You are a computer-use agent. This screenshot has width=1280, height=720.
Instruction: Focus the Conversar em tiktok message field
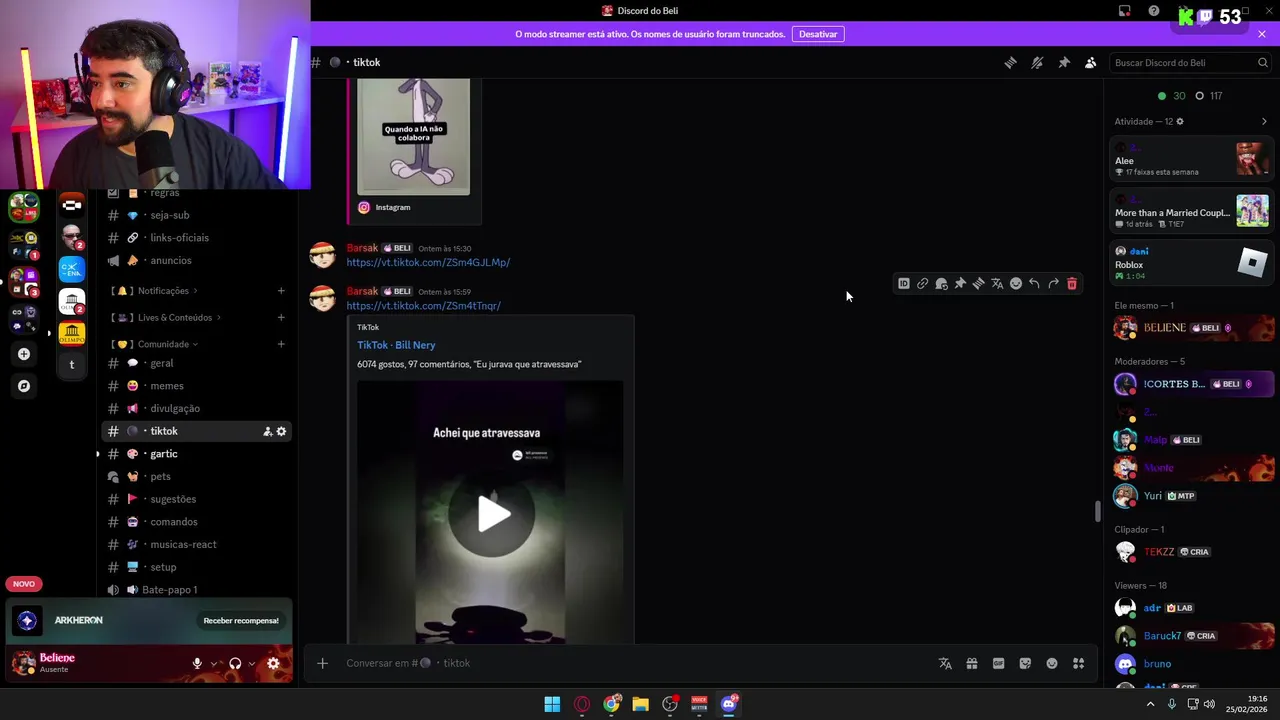pyautogui.click(x=635, y=663)
